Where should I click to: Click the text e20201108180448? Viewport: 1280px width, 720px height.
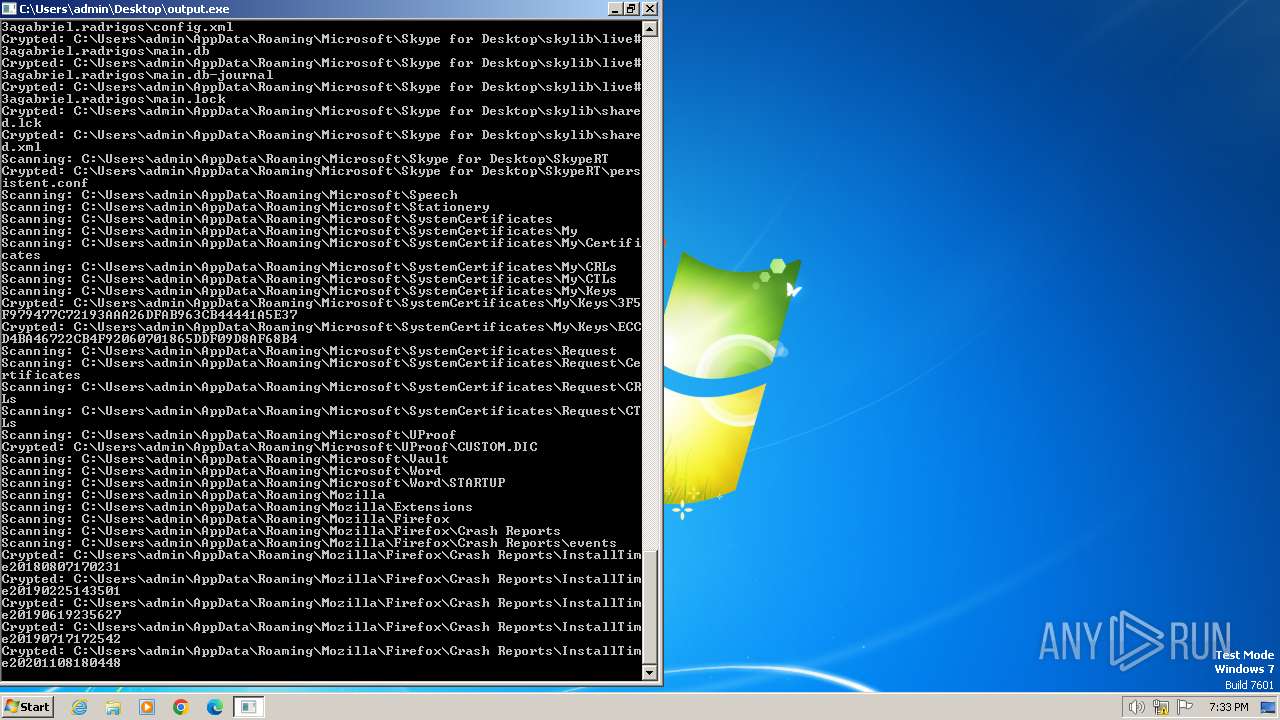(x=61, y=663)
